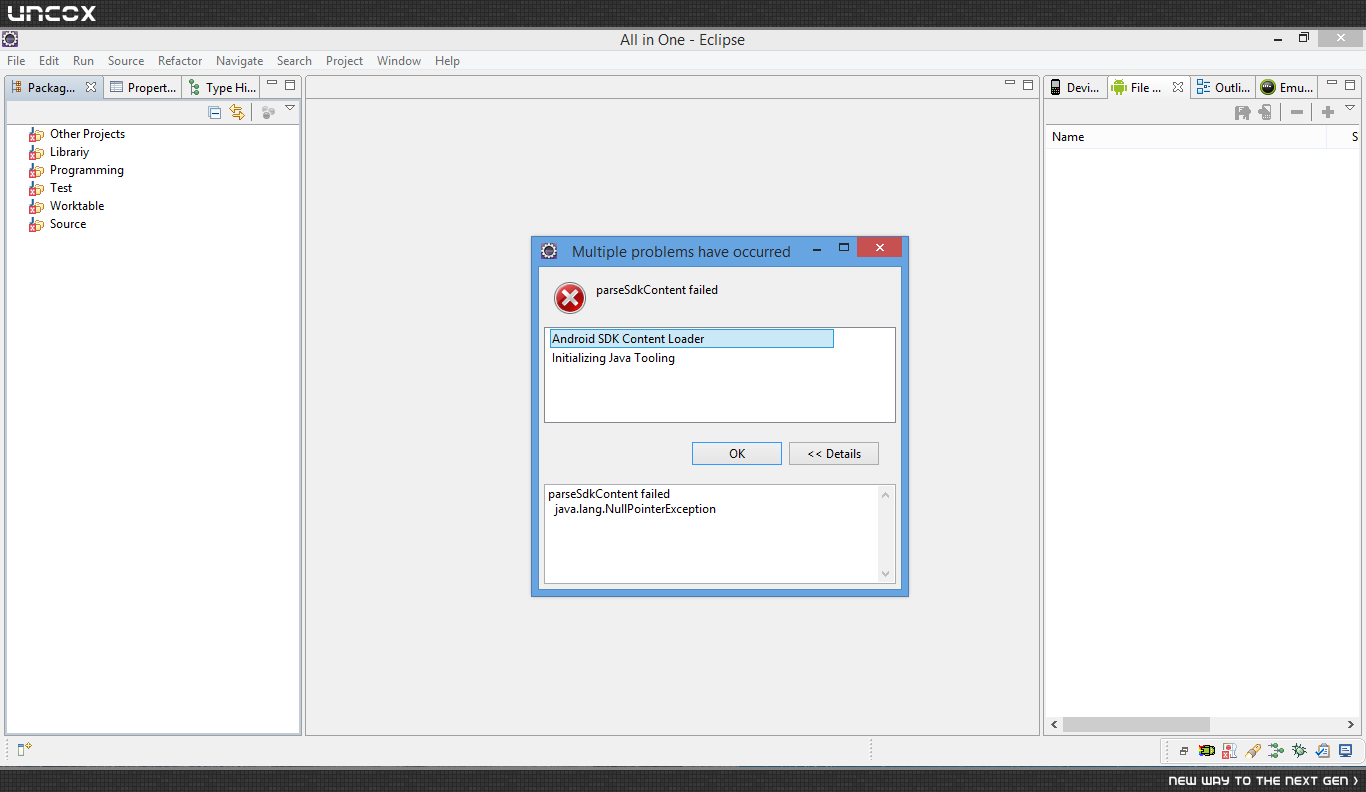1366x792 pixels.
Task: Open the File menu
Action: click(16, 61)
